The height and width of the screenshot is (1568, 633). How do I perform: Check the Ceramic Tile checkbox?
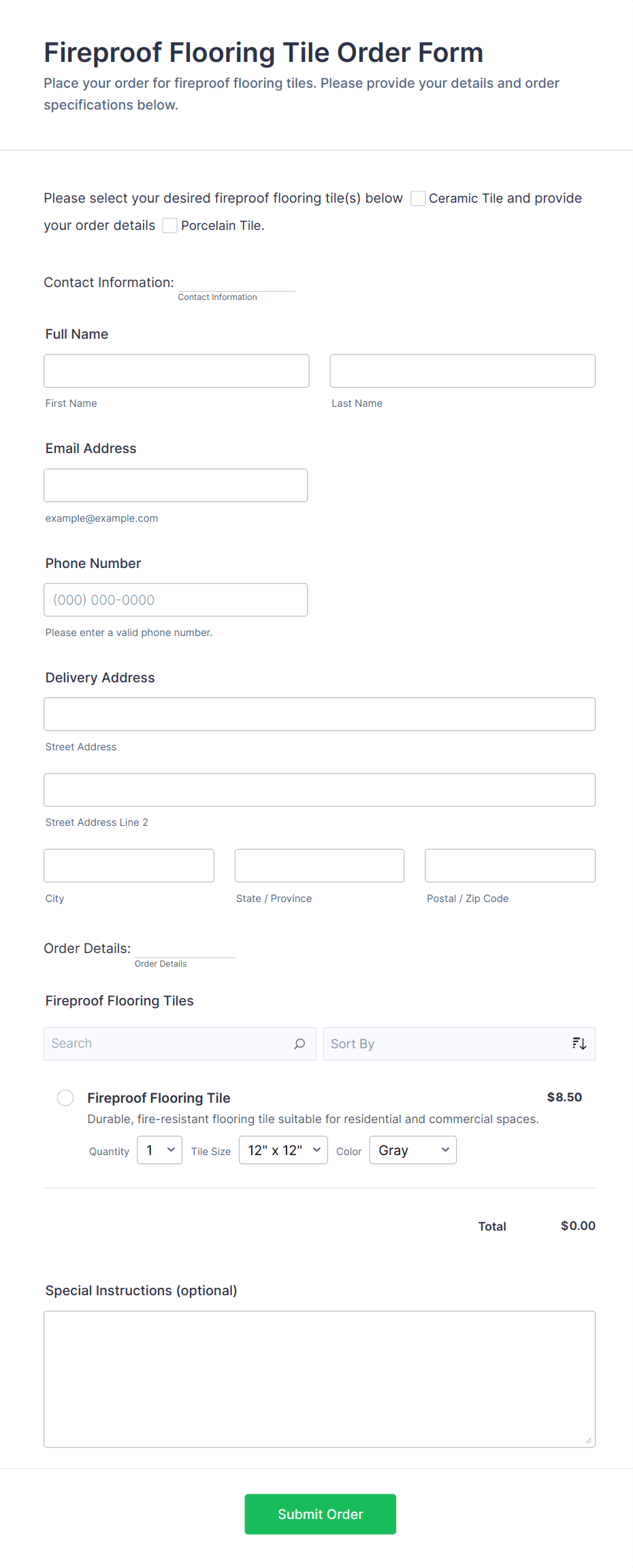(418, 199)
